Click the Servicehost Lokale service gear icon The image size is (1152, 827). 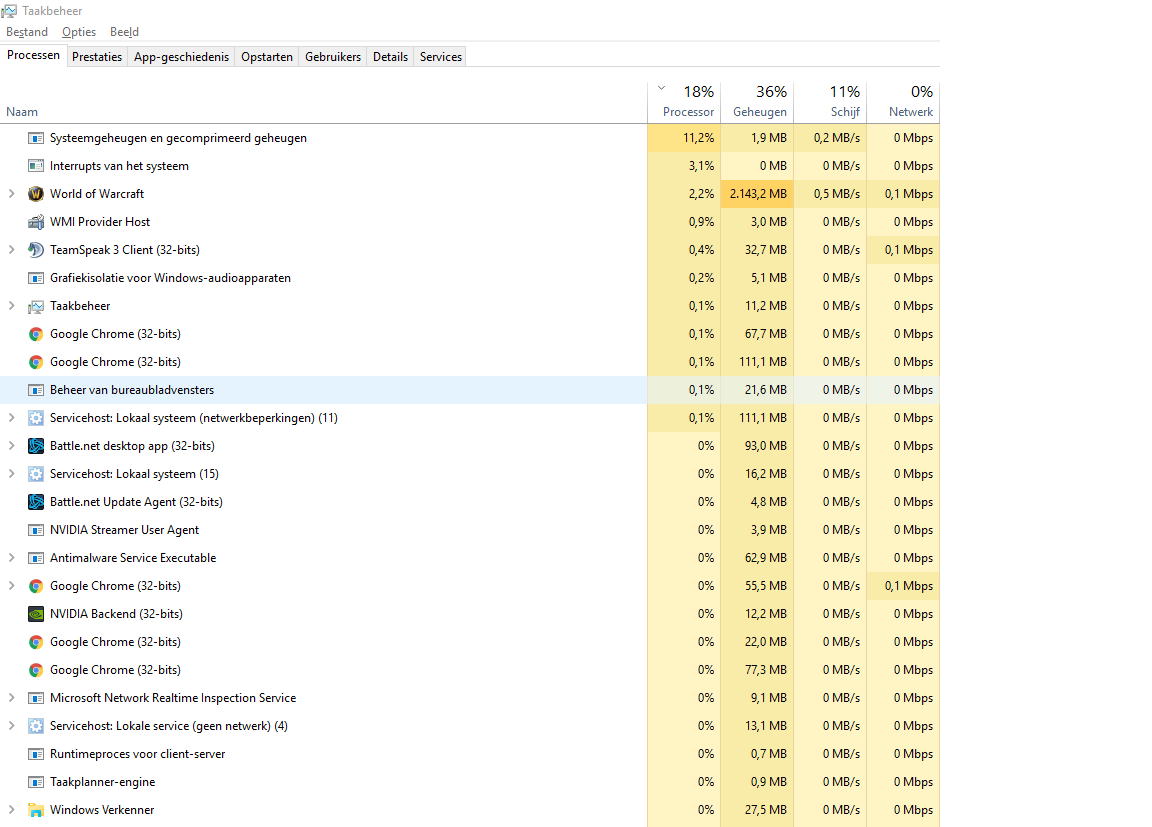click(x=35, y=726)
